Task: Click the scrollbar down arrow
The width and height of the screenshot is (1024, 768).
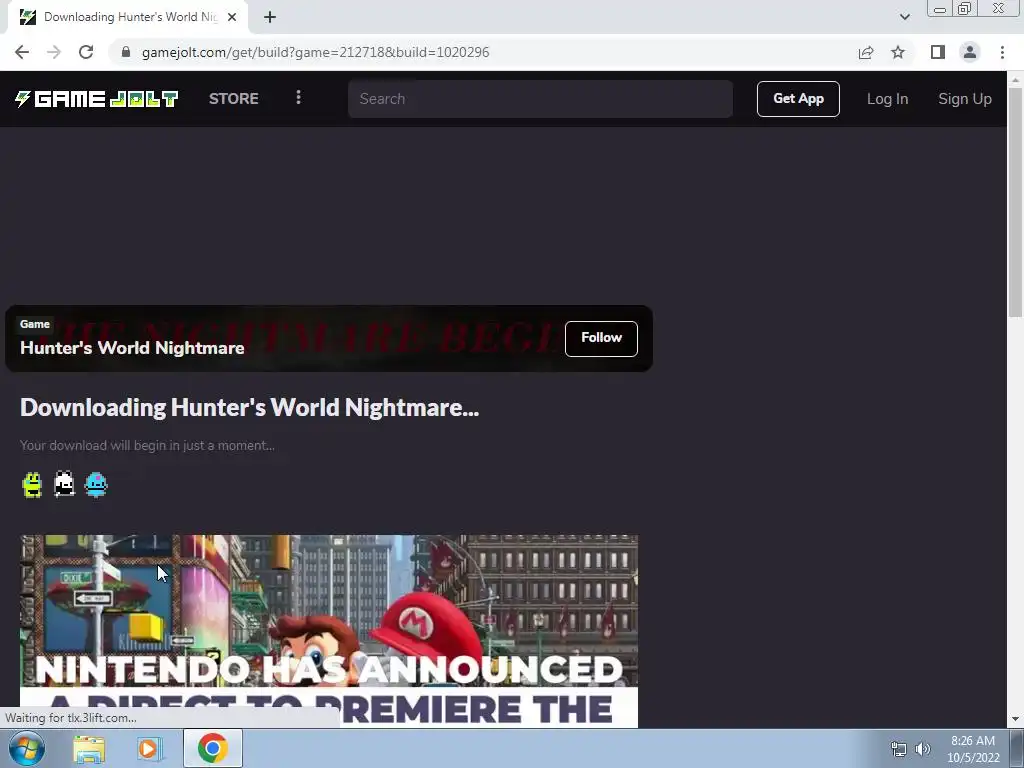Action: coord(1015,720)
